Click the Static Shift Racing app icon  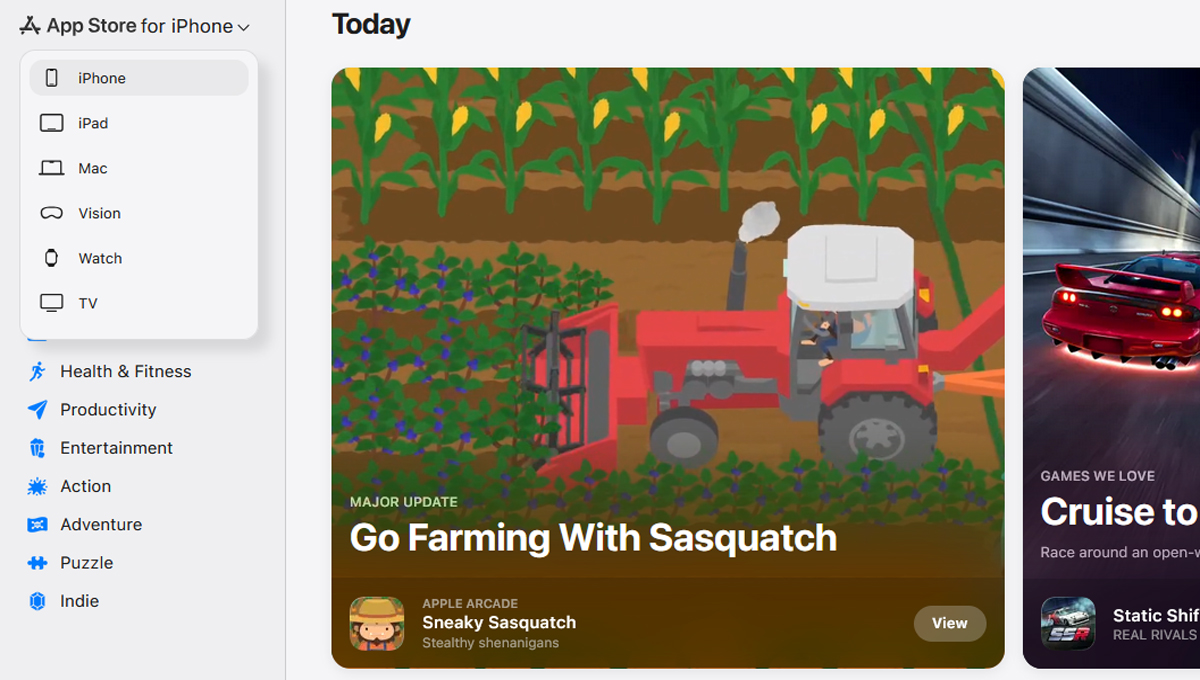(1068, 624)
